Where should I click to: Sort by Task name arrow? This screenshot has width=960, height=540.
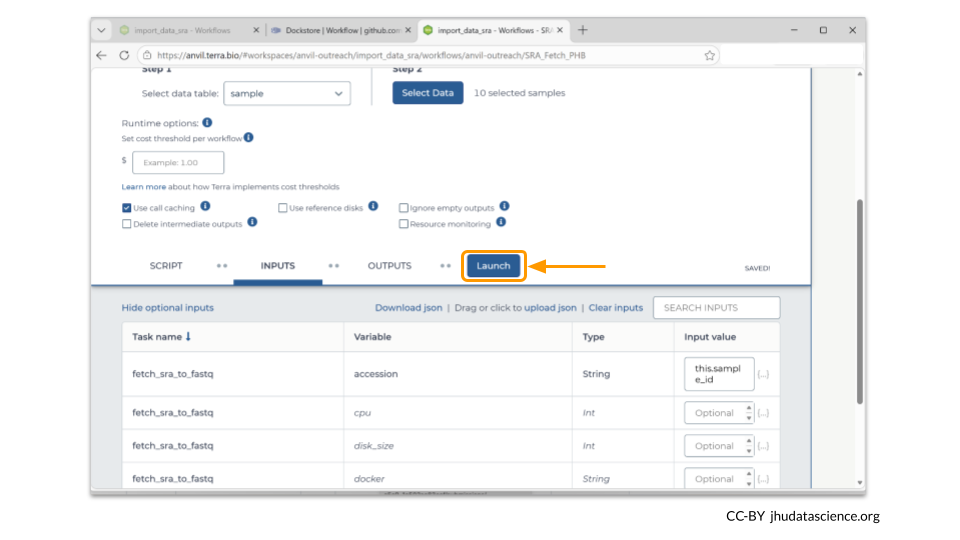(x=189, y=337)
